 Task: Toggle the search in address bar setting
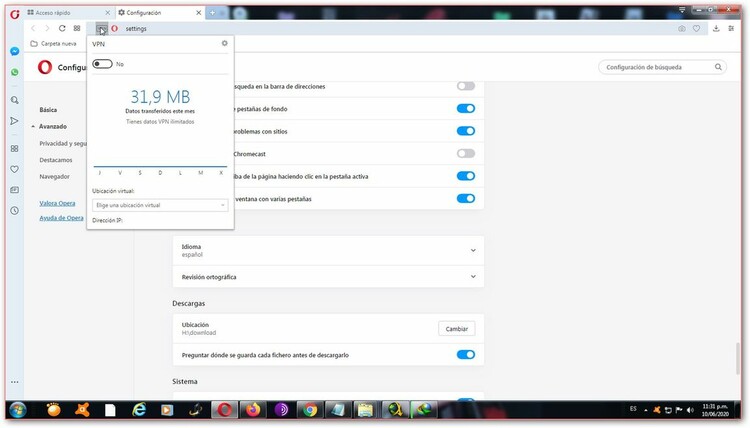tap(465, 86)
